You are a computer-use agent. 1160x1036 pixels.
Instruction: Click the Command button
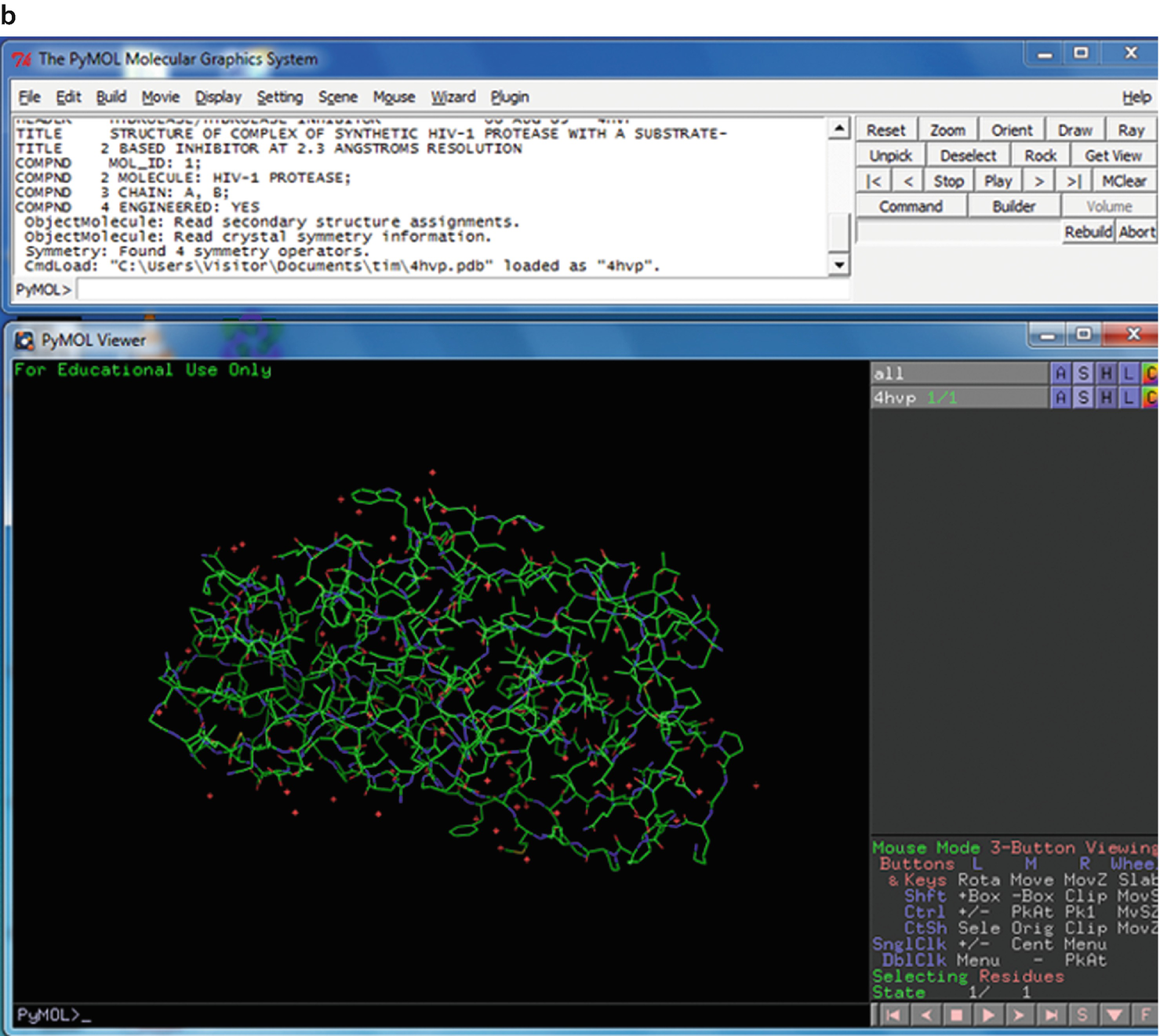point(911,206)
